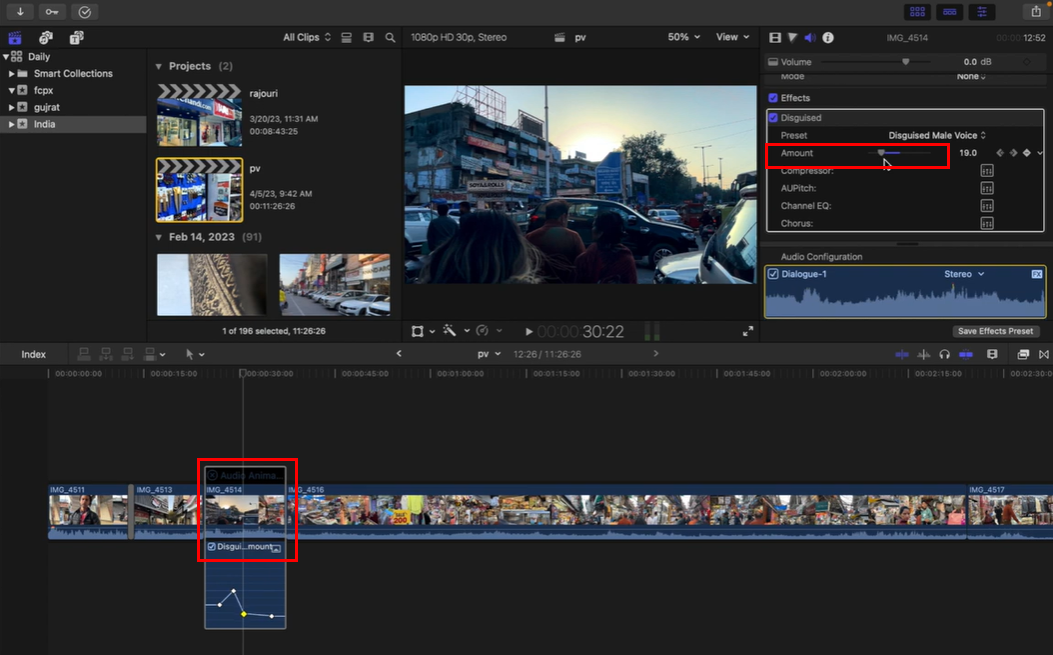Expand the gujrat event

(x=11, y=107)
